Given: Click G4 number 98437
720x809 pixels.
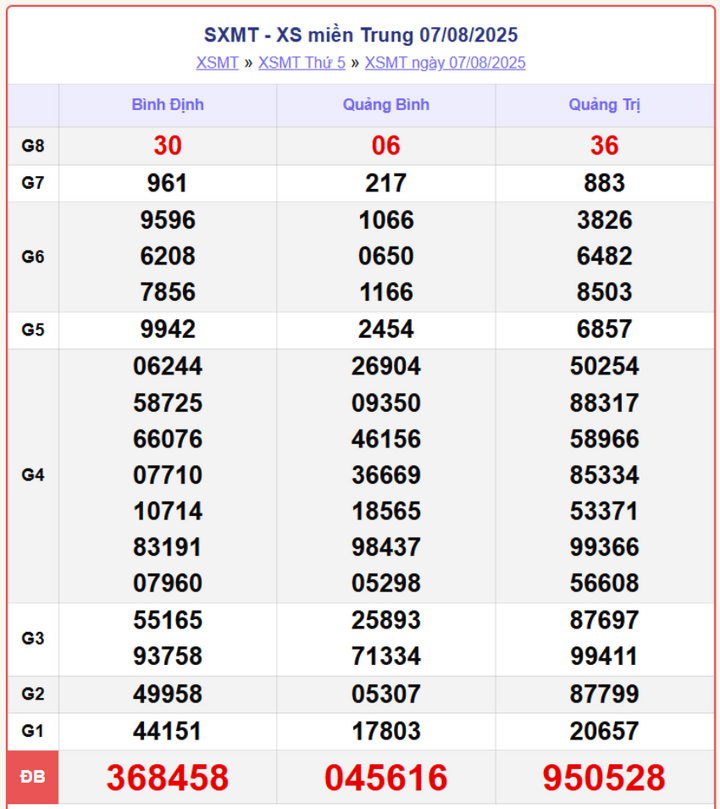Looking at the screenshot, I should (x=386, y=547).
